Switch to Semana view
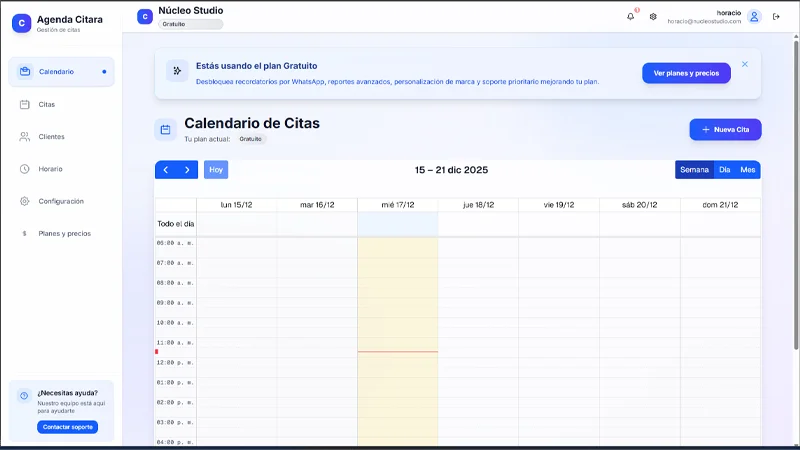The width and height of the screenshot is (800, 450). pos(694,170)
